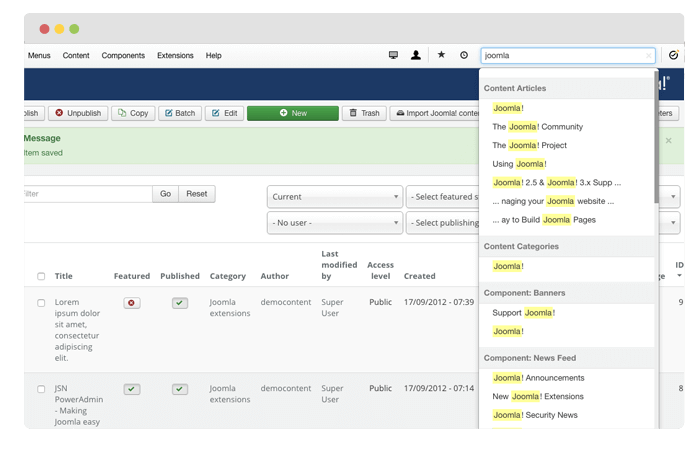Open the Select publishing dropdown

[x=442, y=223]
